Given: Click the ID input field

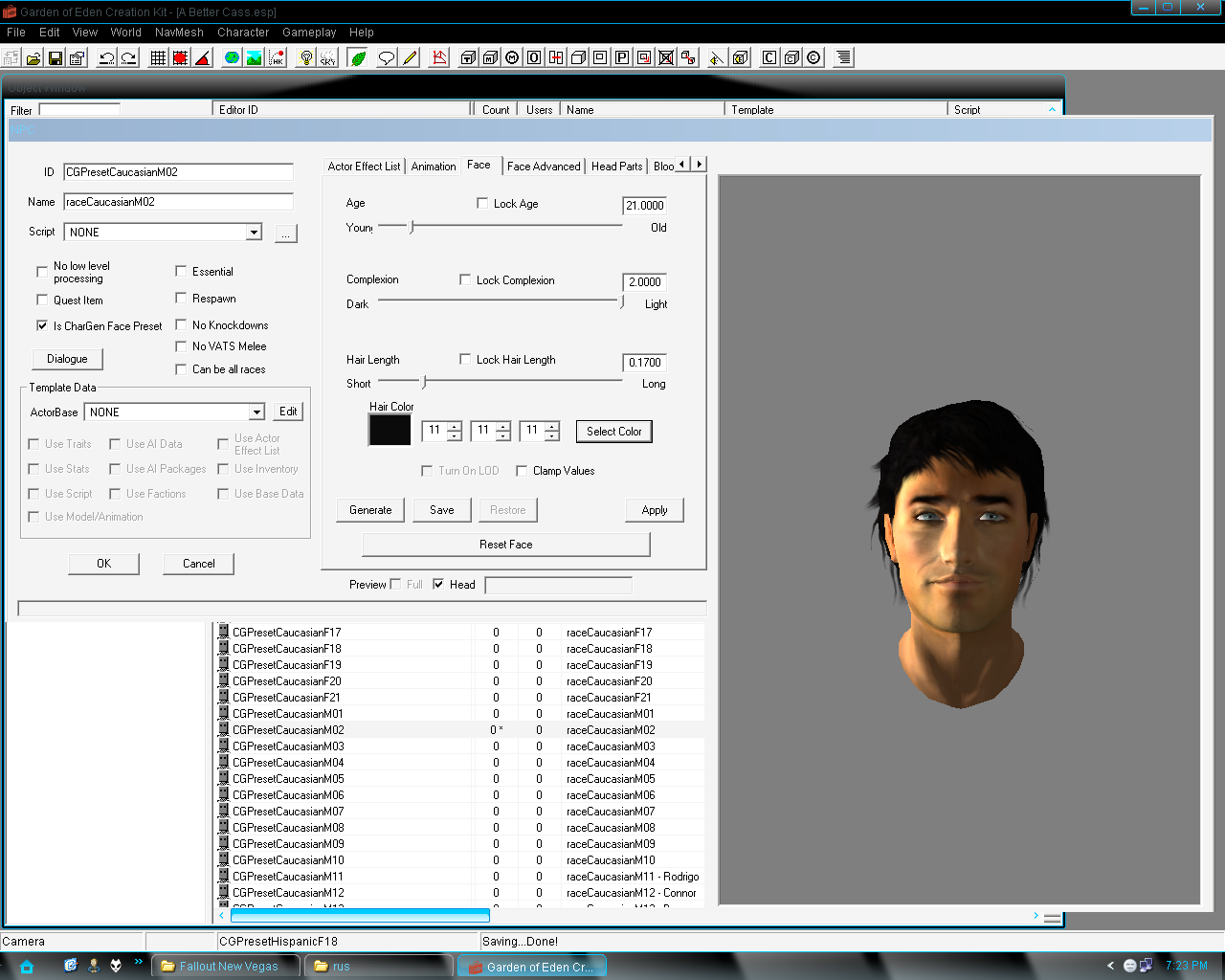Looking at the screenshot, I should (178, 172).
